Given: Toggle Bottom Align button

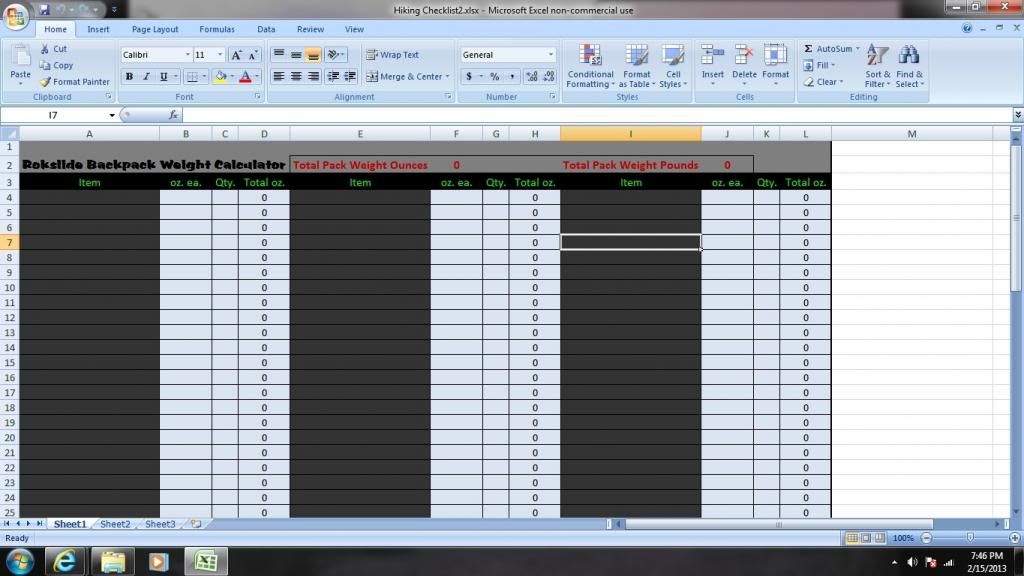Looking at the screenshot, I should [x=313, y=55].
